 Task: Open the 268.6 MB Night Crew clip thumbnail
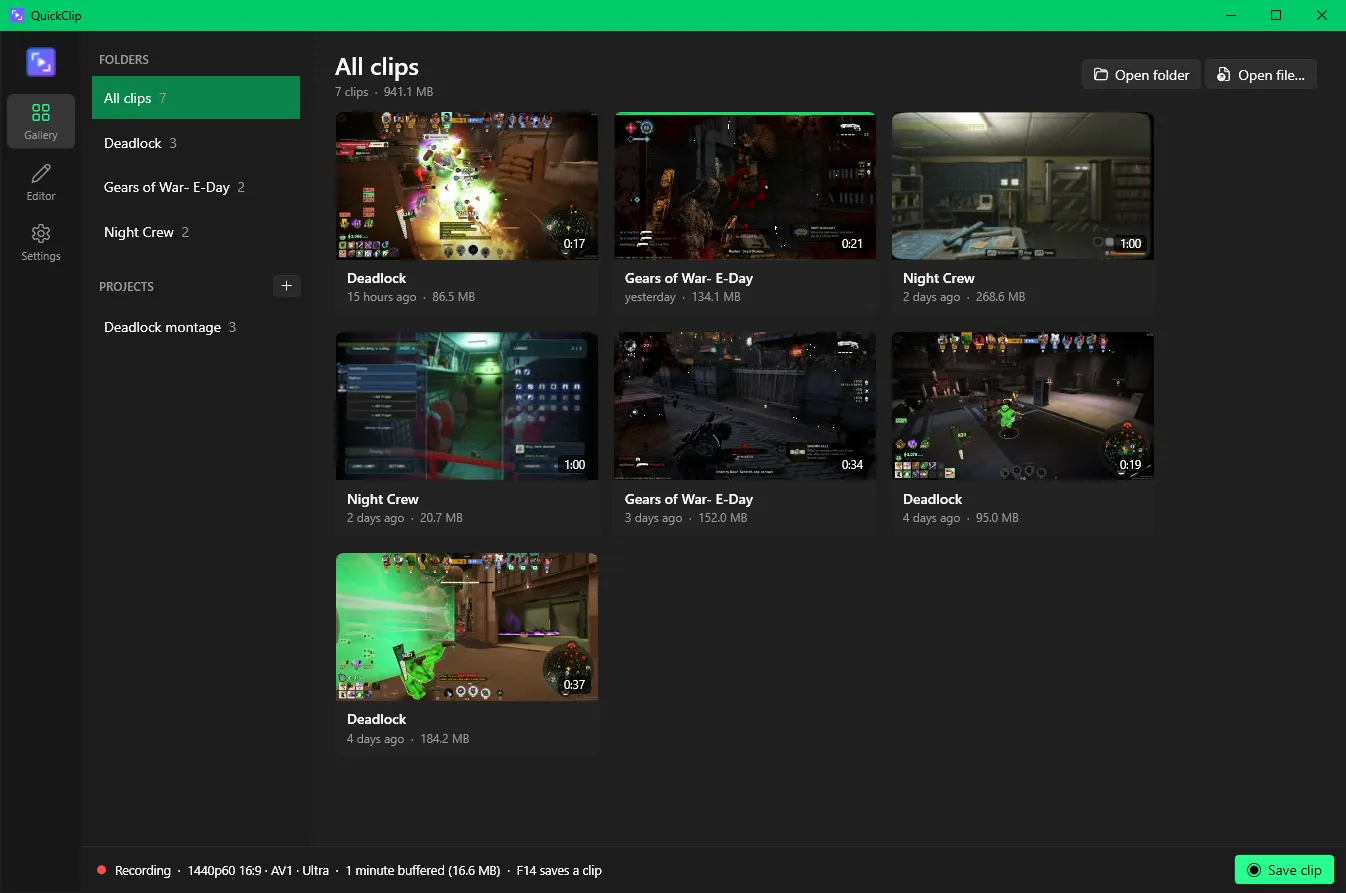click(1023, 186)
